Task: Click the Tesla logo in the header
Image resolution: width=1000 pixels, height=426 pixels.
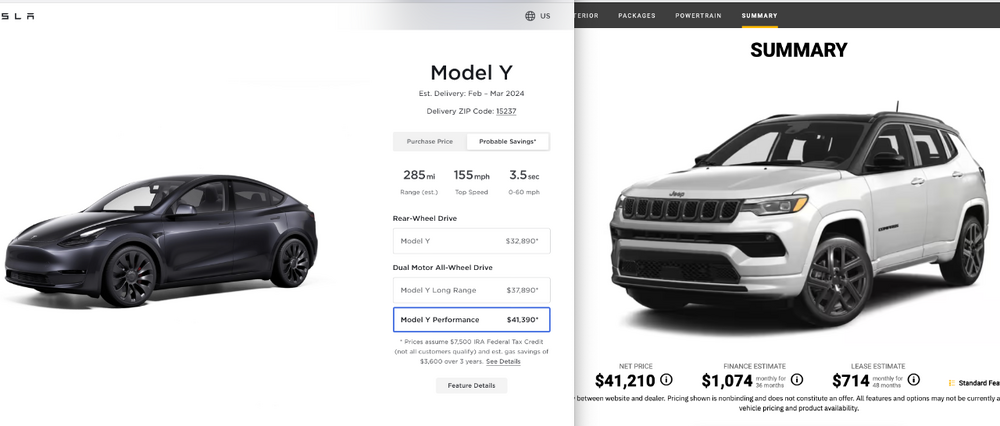Action: point(18,16)
